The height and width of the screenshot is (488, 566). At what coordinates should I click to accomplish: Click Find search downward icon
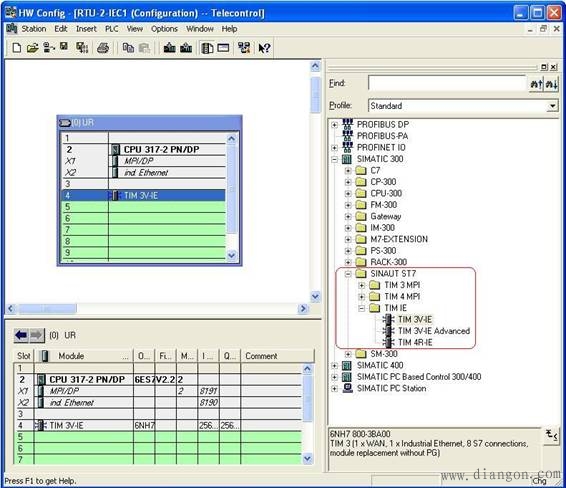[x=552, y=84]
